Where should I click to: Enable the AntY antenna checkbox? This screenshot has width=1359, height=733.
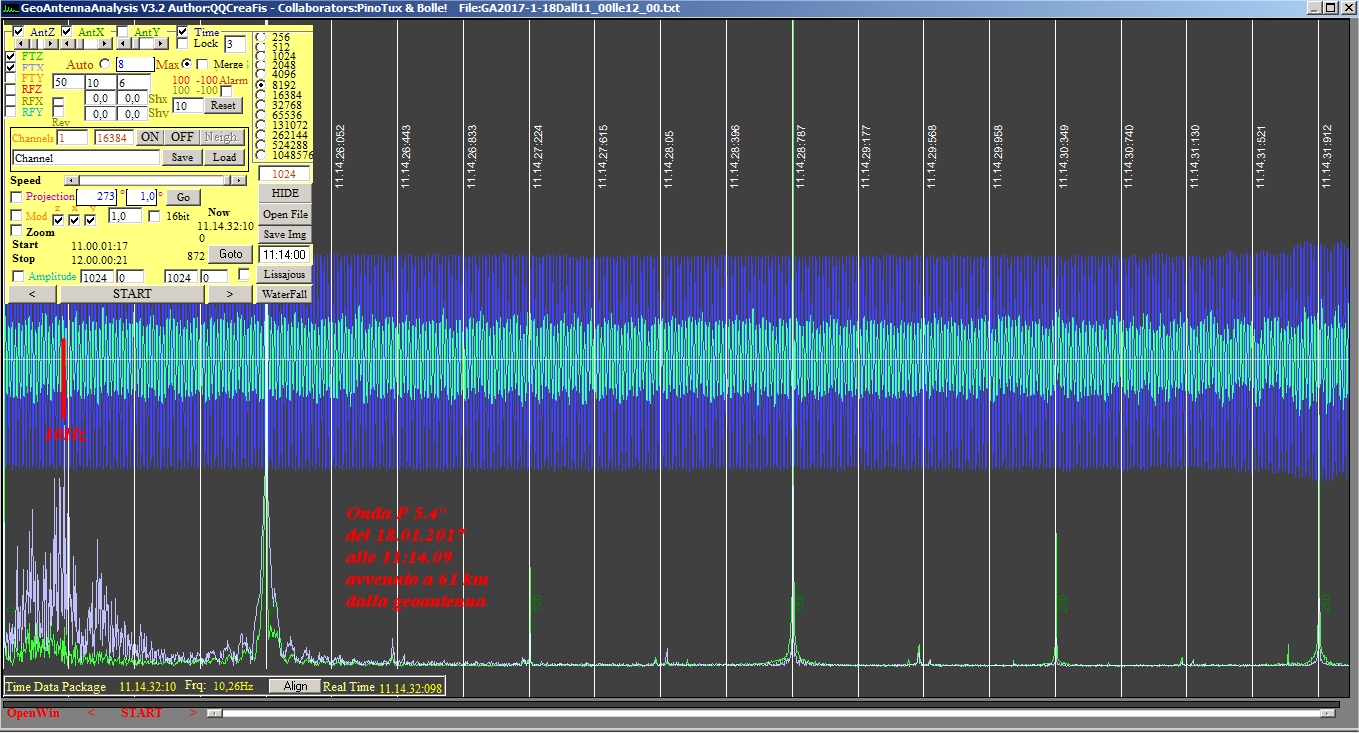coord(122,32)
